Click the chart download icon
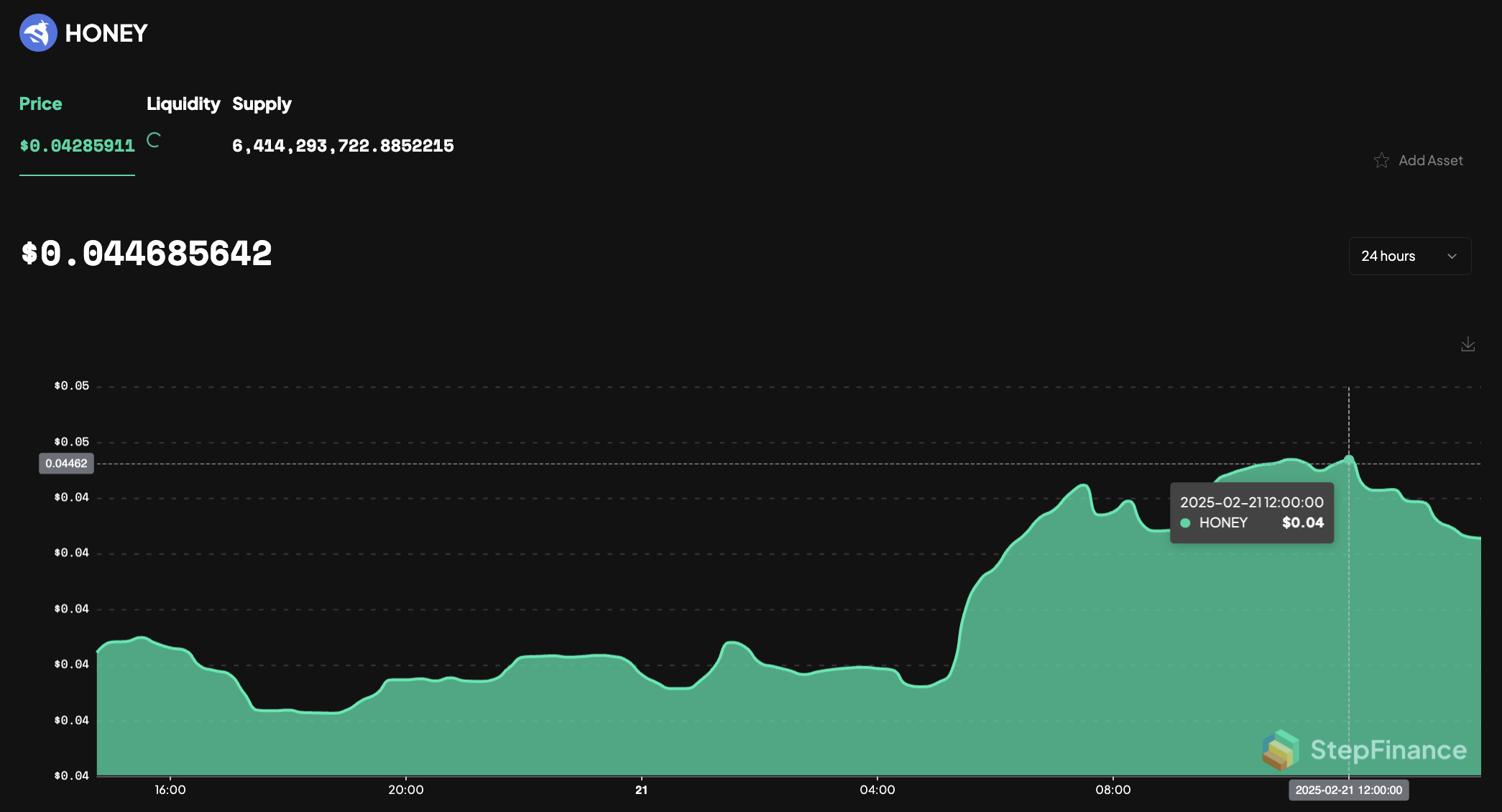The width and height of the screenshot is (1502, 812). coord(1468,345)
